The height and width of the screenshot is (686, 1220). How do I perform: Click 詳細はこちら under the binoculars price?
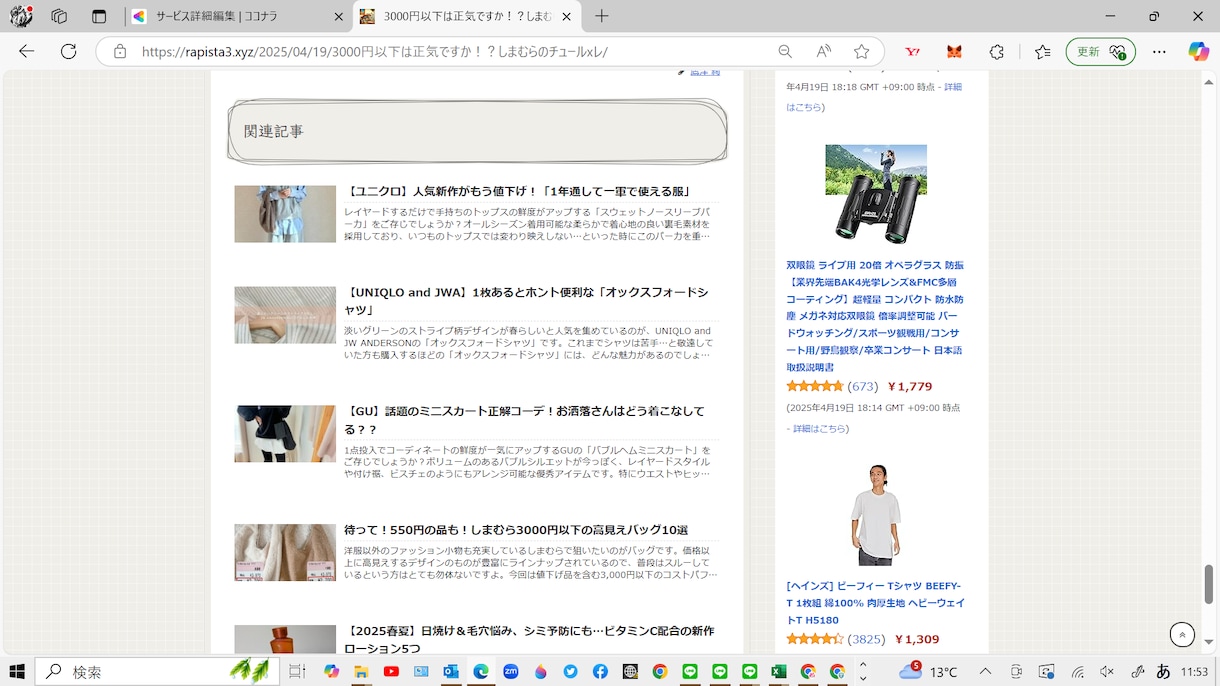tap(820, 429)
